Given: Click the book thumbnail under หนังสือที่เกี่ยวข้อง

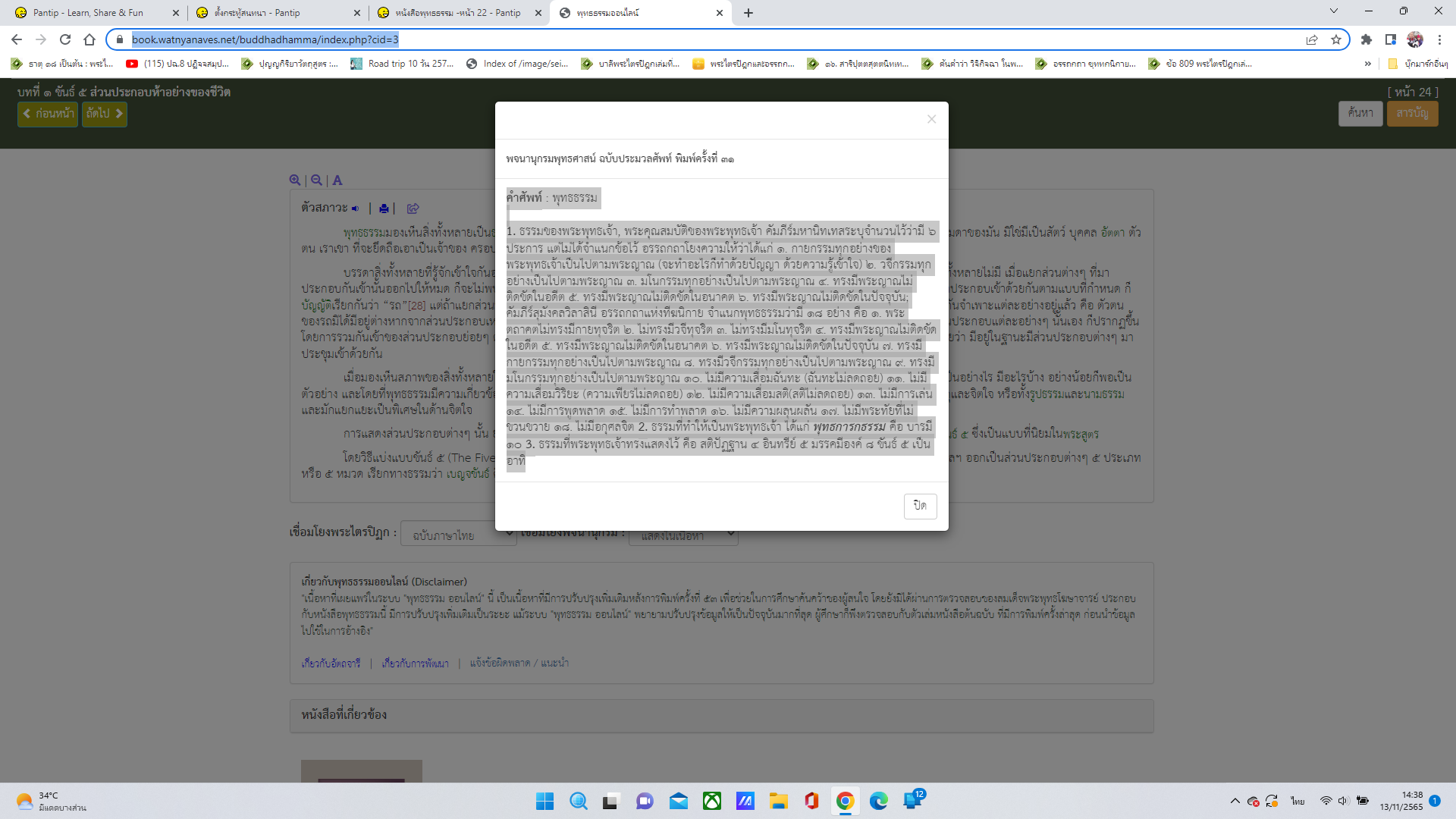Looking at the screenshot, I should 362,770.
